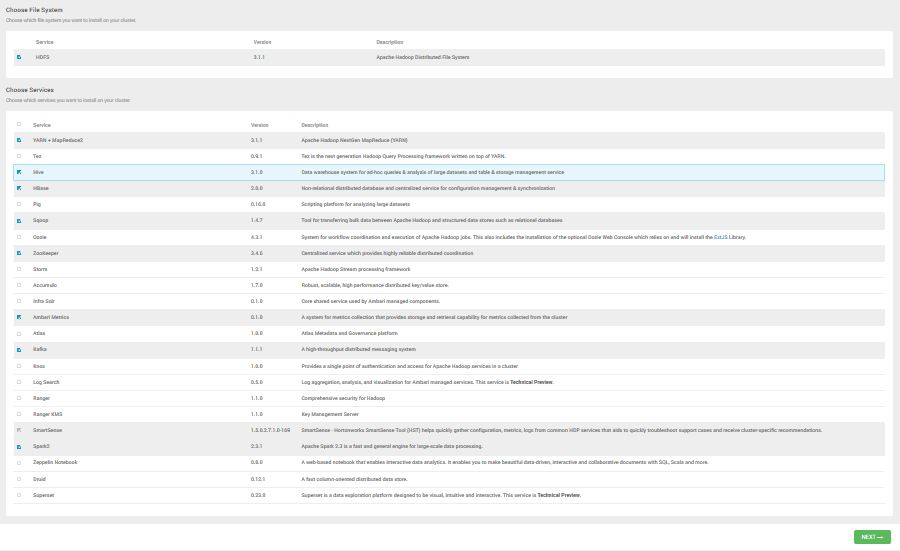The height and width of the screenshot is (551, 900).
Task: Click the Ambari Metrics service name
Action: pyautogui.click(x=51, y=317)
